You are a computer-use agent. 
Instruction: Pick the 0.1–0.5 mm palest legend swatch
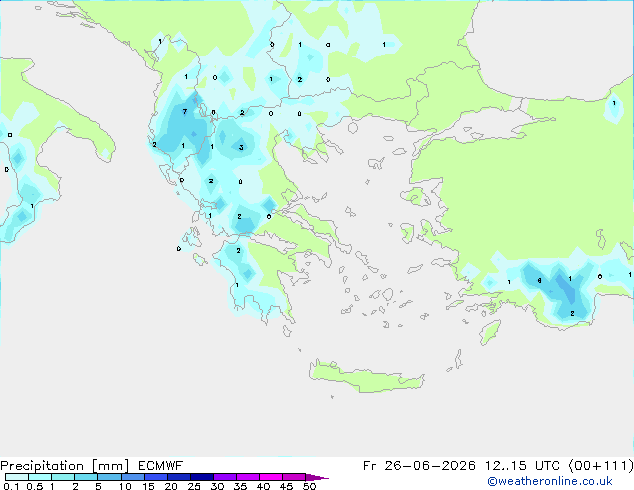[17, 477]
